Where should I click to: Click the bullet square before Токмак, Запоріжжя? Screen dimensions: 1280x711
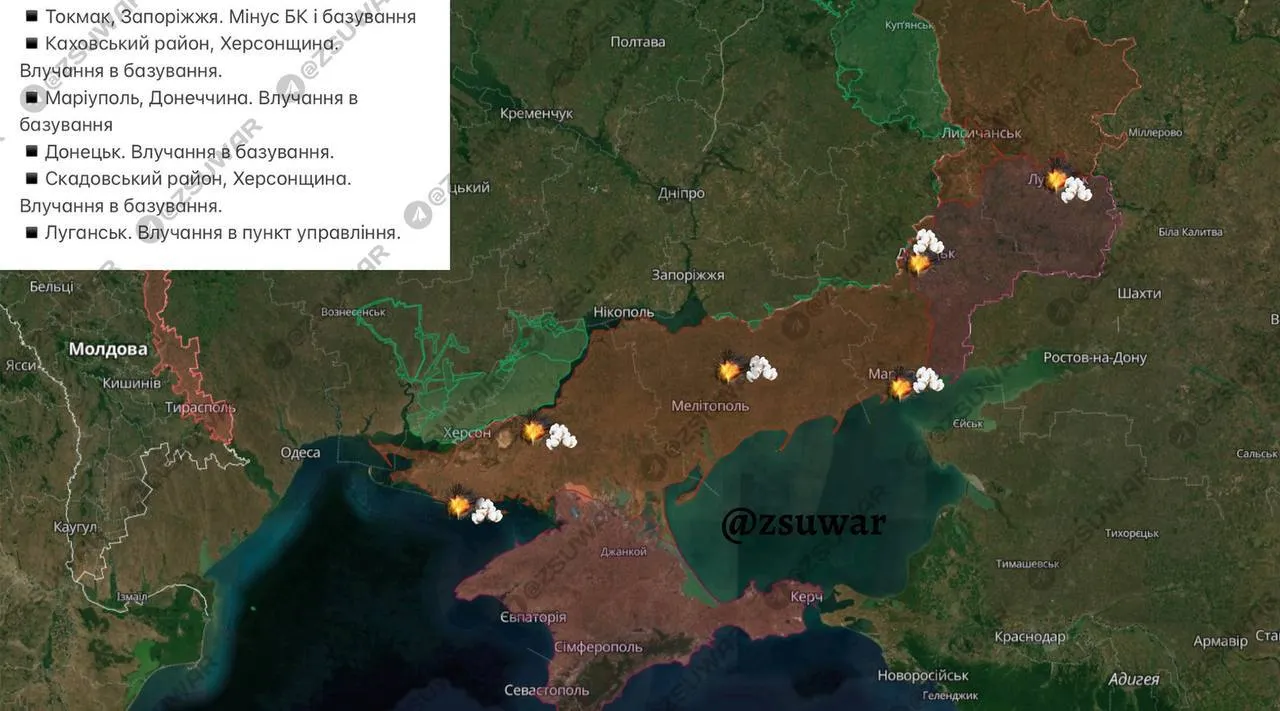pyautogui.click(x=32, y=17)
